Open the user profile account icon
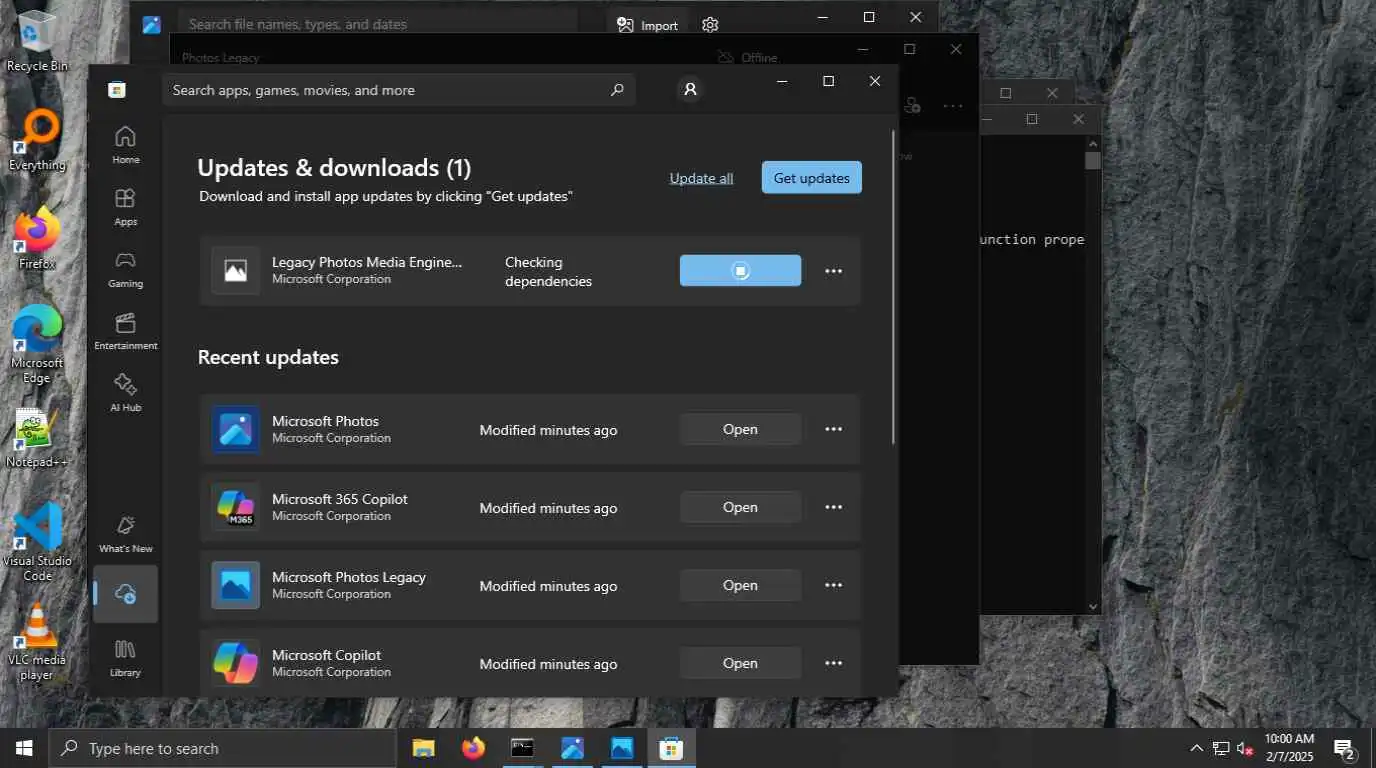 (x=690, y=90)
